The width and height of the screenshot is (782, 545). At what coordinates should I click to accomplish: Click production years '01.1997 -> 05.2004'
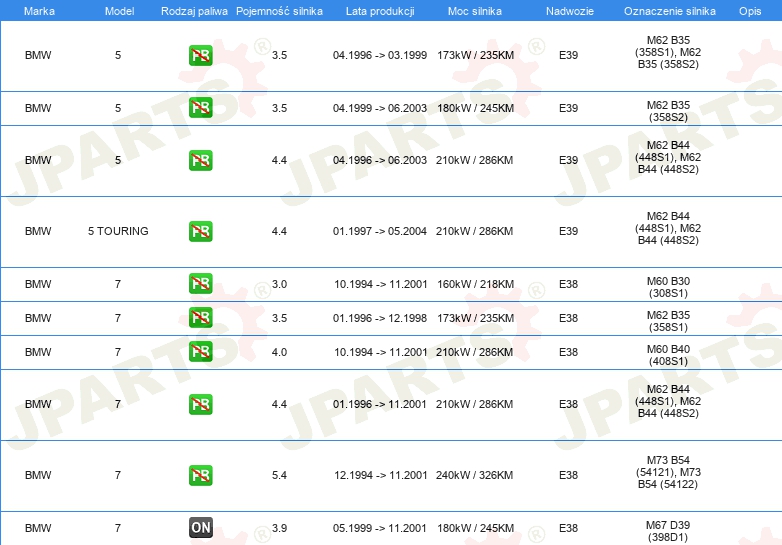click(x=380, y=231)
